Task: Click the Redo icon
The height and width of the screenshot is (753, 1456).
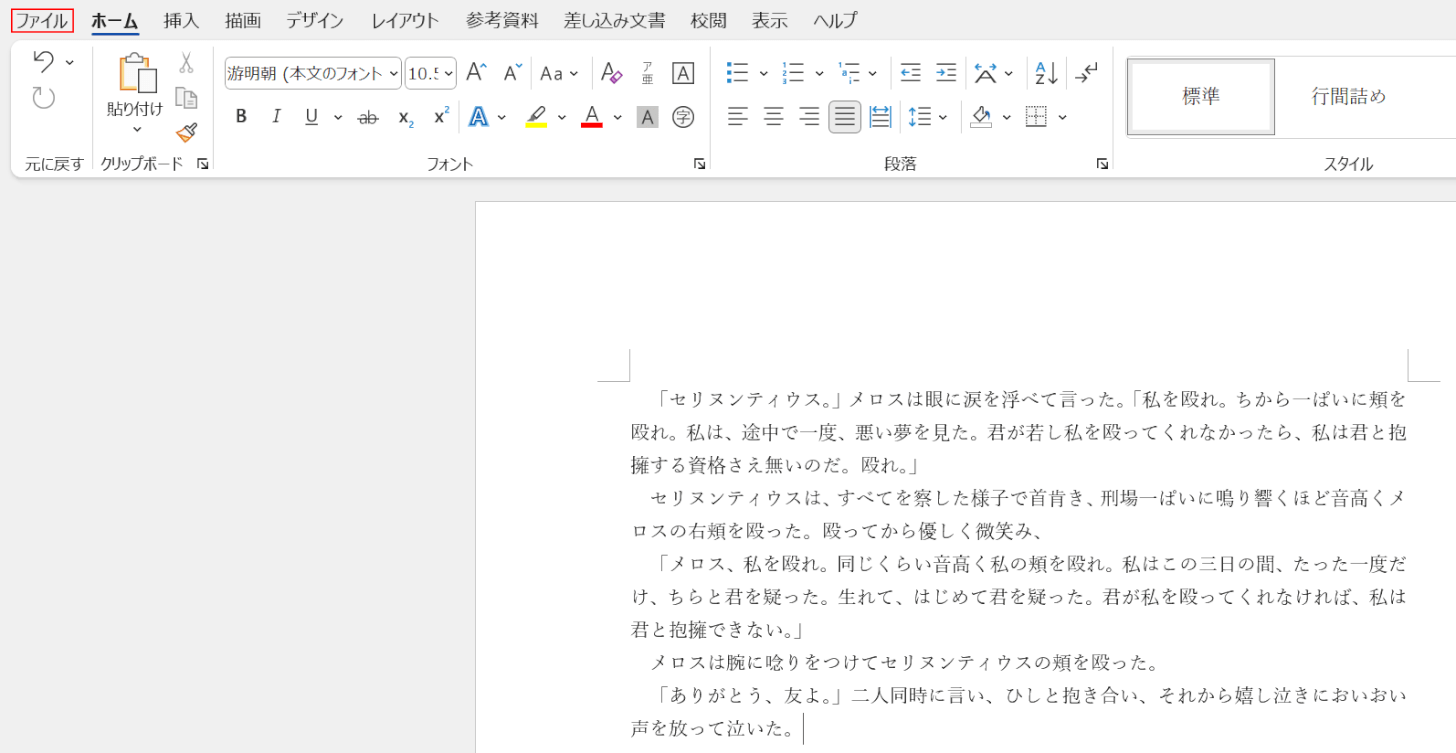Action: [43, 98]
